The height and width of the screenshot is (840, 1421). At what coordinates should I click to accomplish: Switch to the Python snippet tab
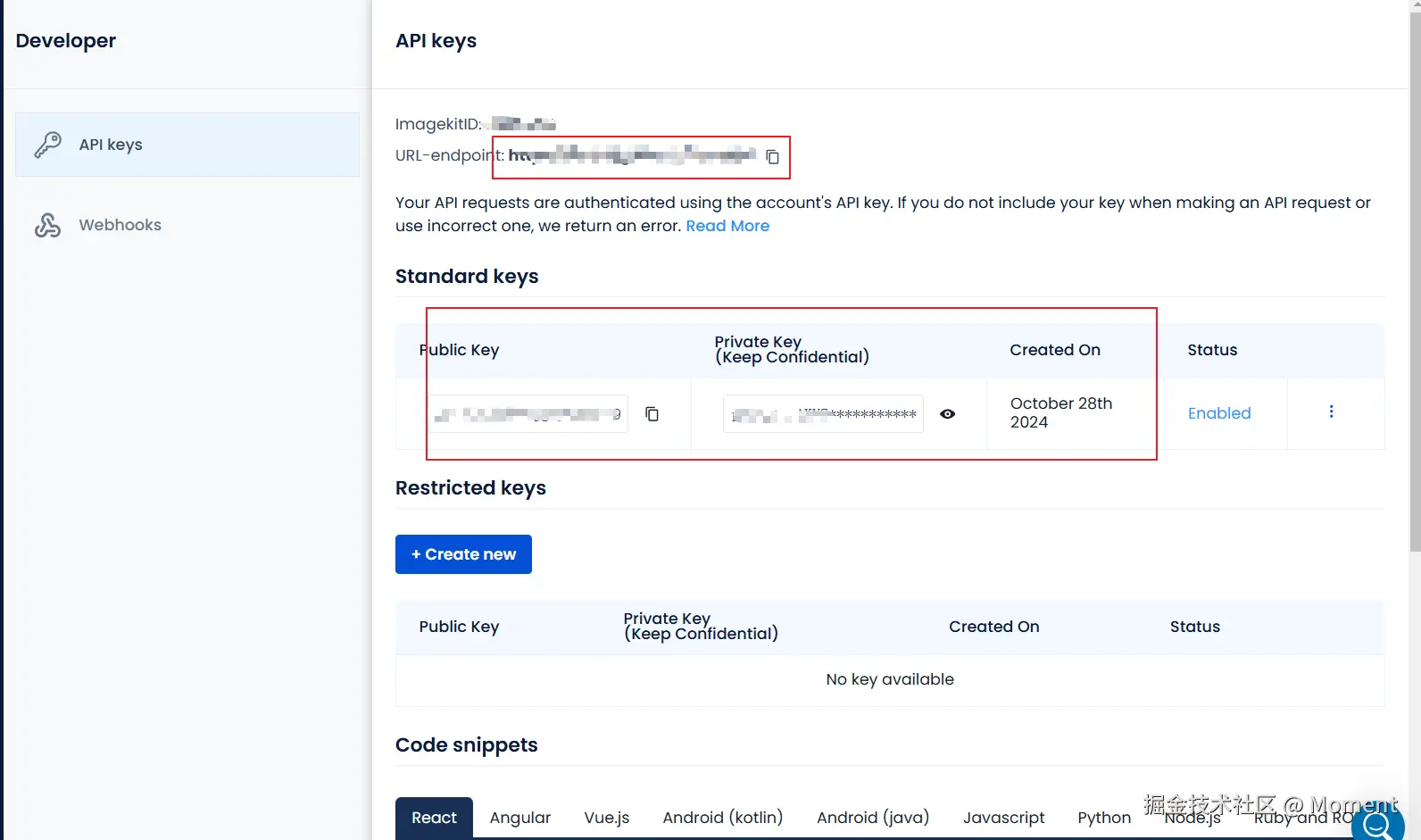pos(1104,818)
